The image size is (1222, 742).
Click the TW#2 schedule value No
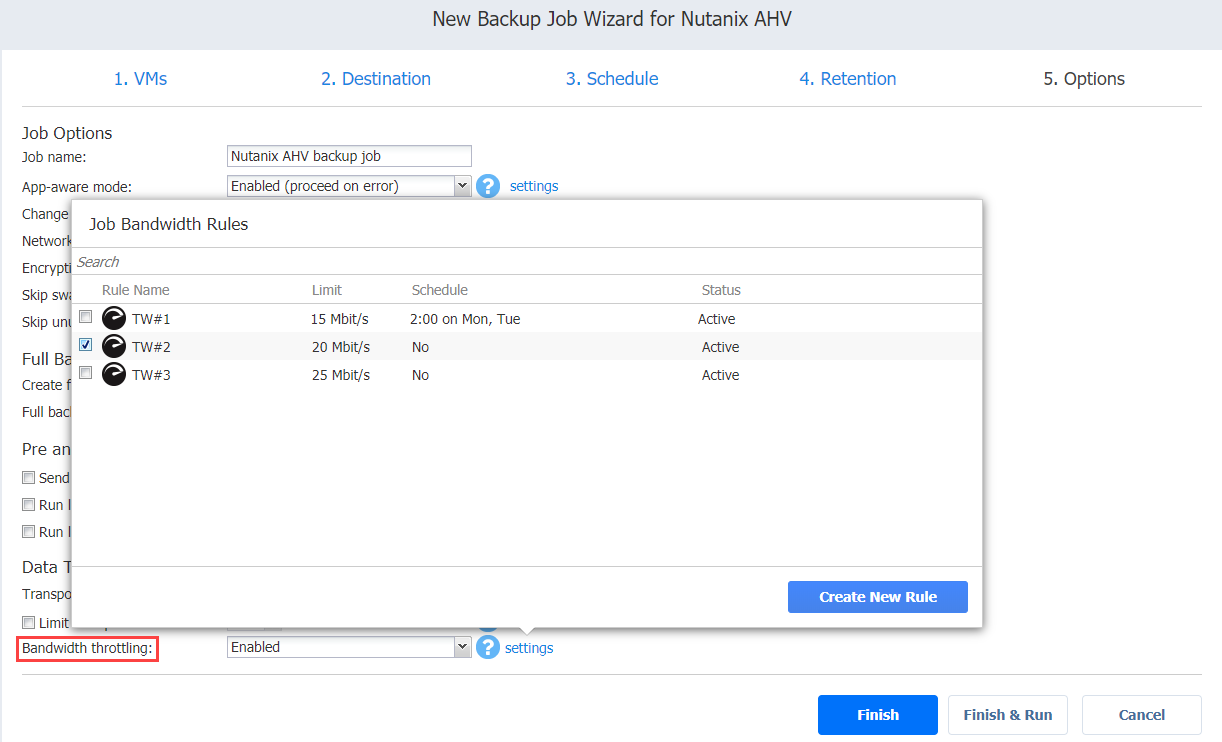[x=420, y=347]
